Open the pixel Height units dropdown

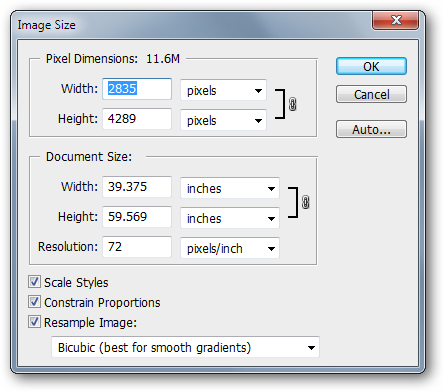tap(223, 120)
